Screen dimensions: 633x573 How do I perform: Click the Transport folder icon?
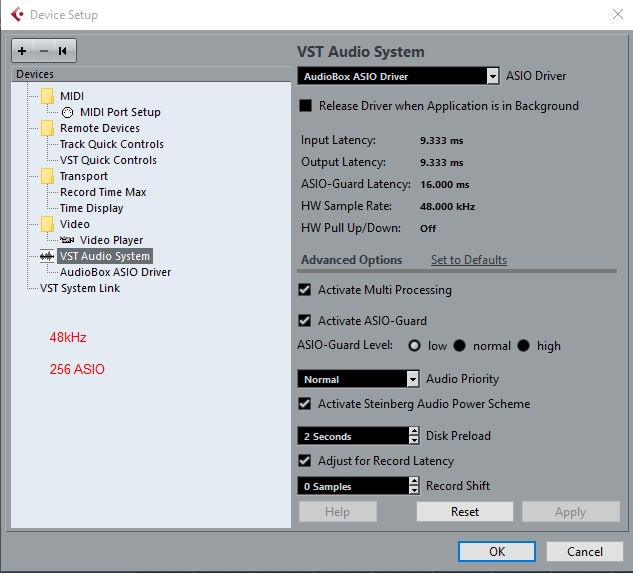pyautogui.click(x=47, y=176)
